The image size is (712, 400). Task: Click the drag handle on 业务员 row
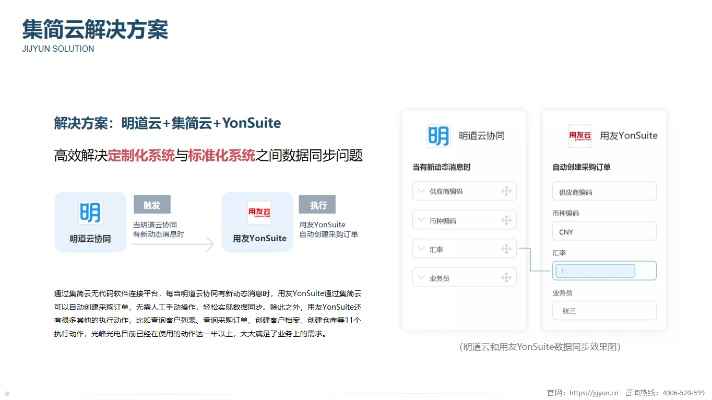coord(506,277)
